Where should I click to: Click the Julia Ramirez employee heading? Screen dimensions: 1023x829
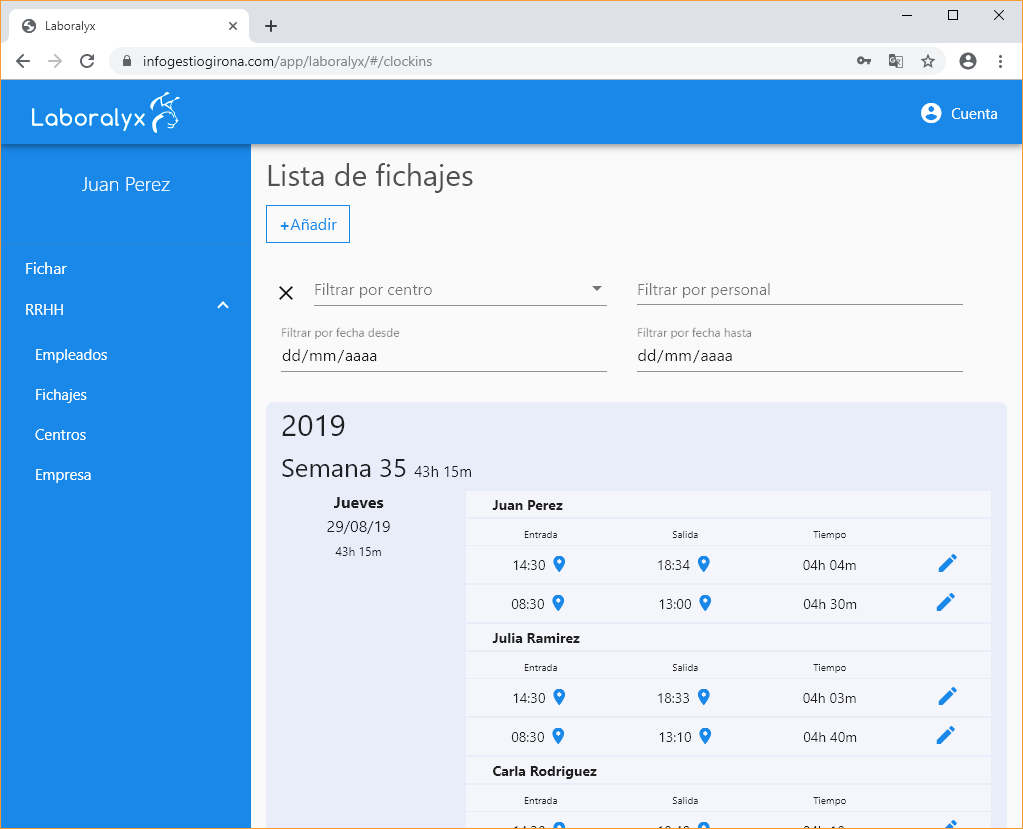pyautogui.click(x=536, y=638)
